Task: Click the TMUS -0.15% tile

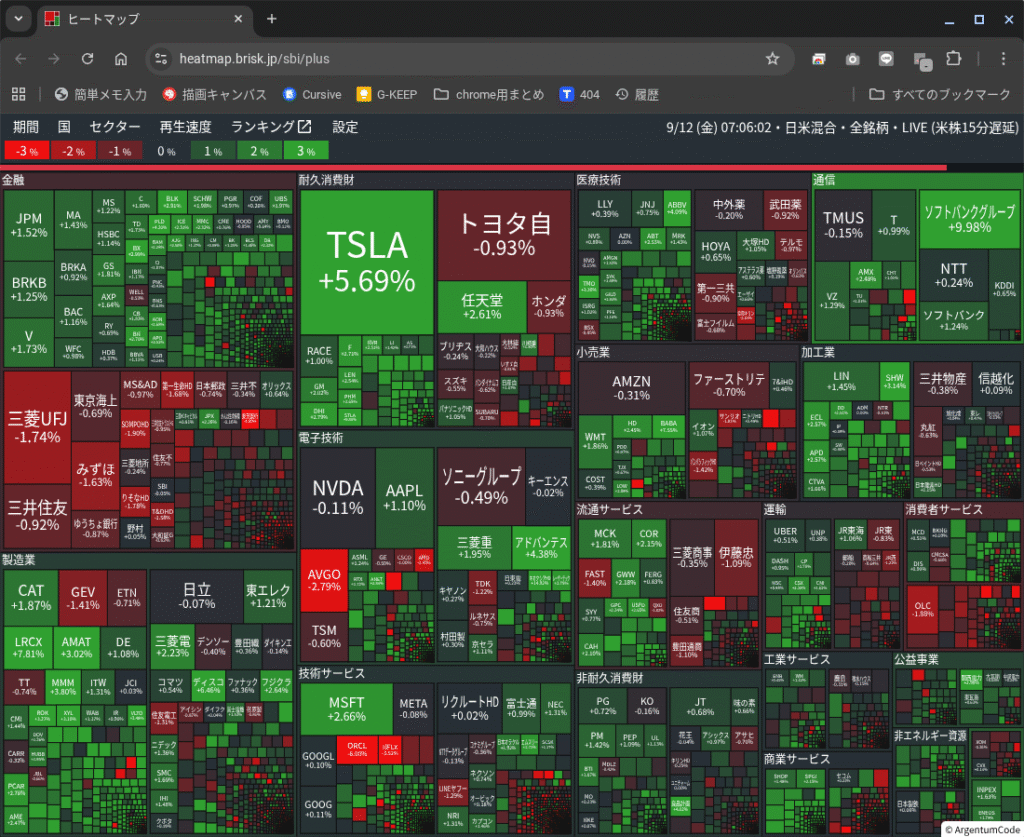Action: [x=843, y=225]
